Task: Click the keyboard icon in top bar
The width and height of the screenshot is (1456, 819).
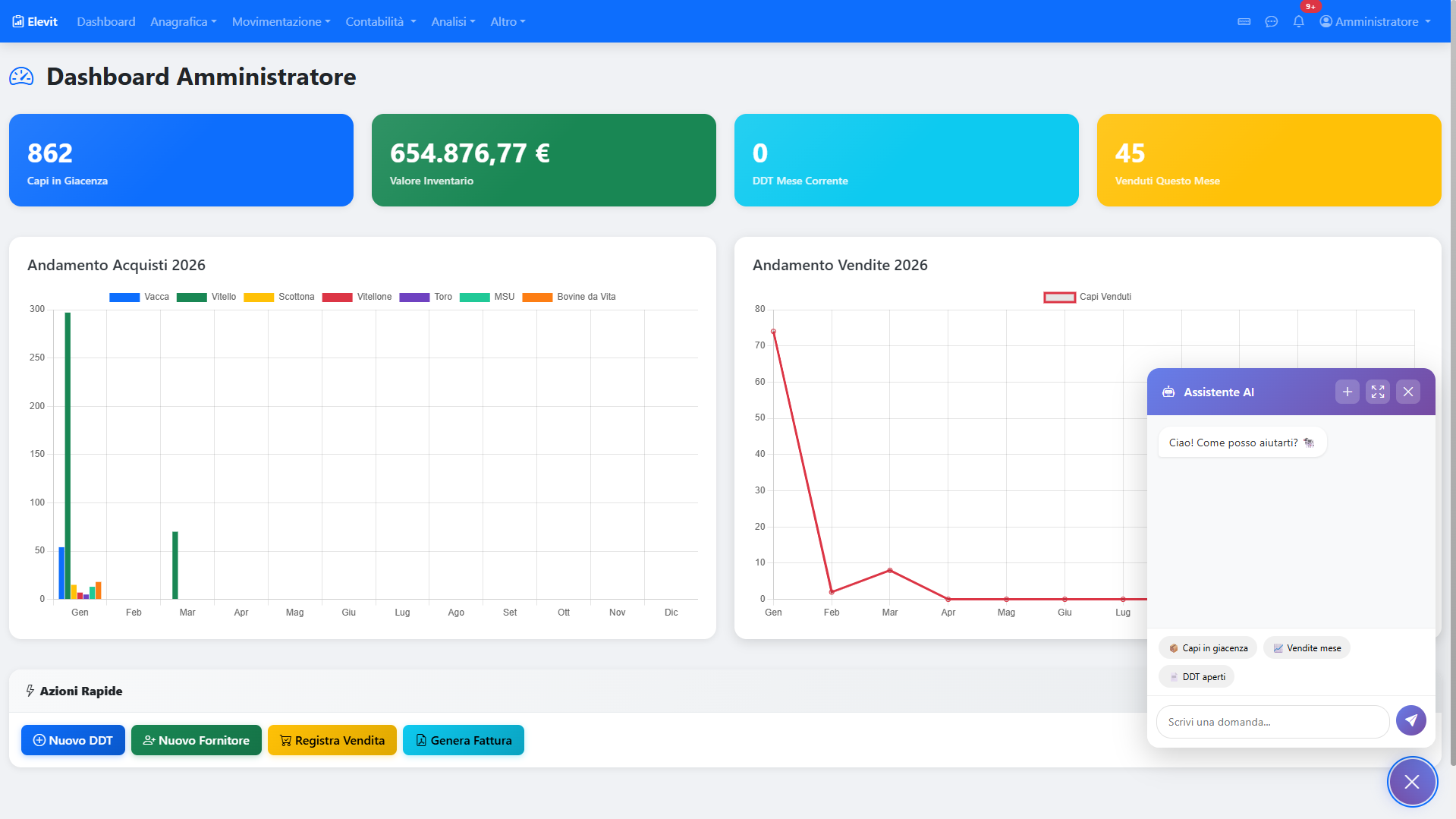Action: 1244,21
